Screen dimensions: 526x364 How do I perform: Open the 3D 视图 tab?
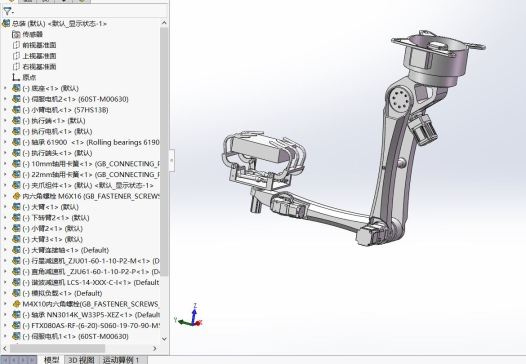(81, 360)
